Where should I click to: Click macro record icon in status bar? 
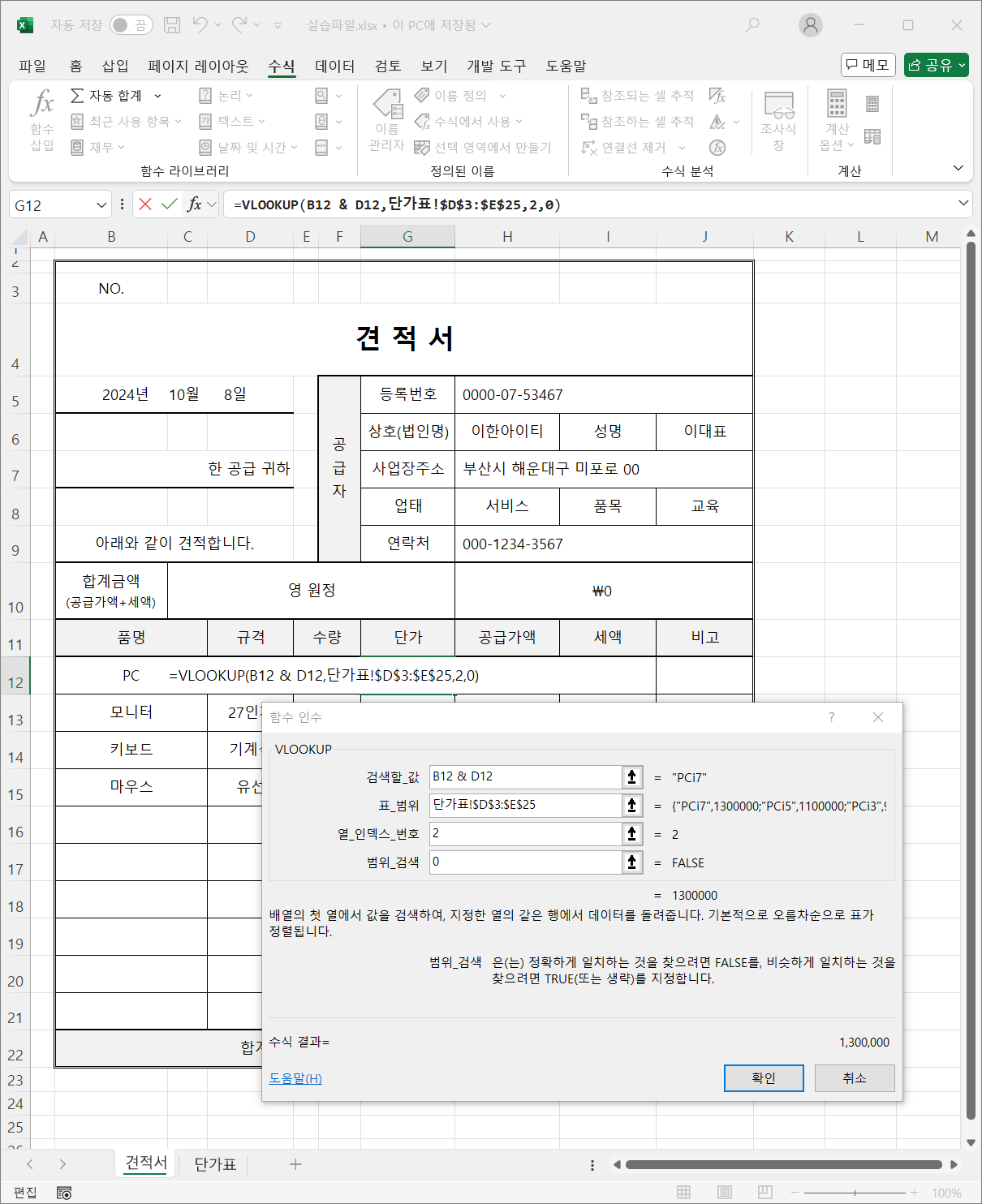coord(64,1193)
